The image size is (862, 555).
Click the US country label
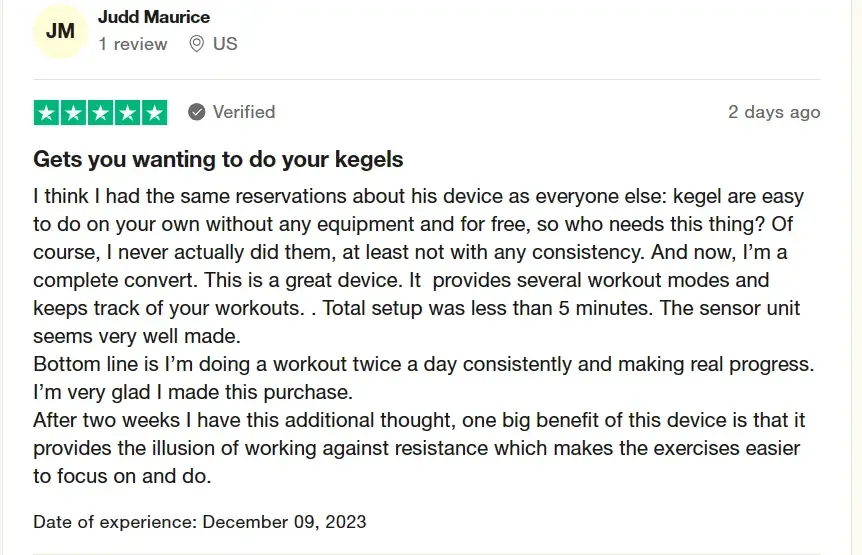(x=225, y=44)
